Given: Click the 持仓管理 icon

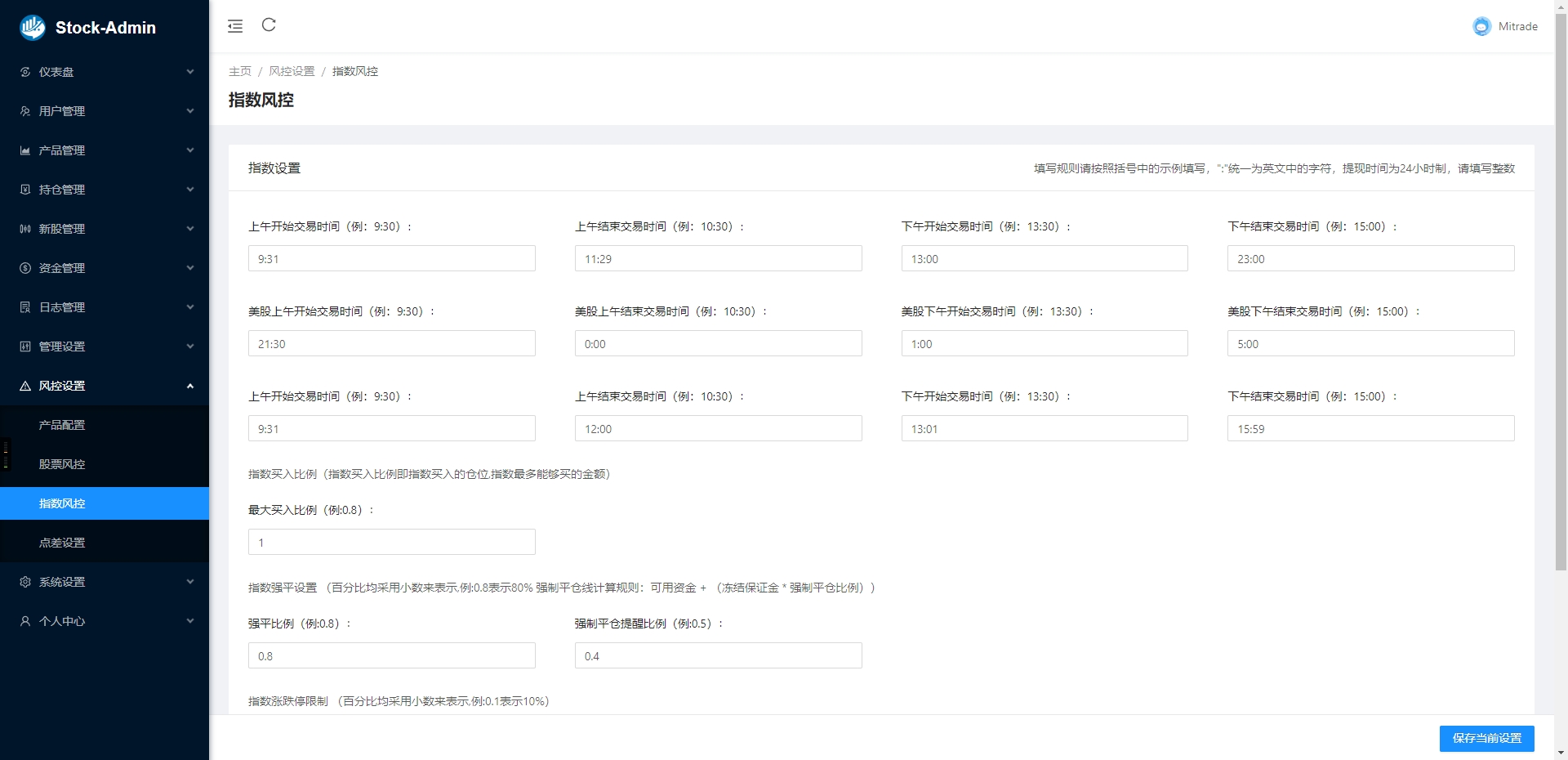Looking at the screenshot, I should point(25,190).
